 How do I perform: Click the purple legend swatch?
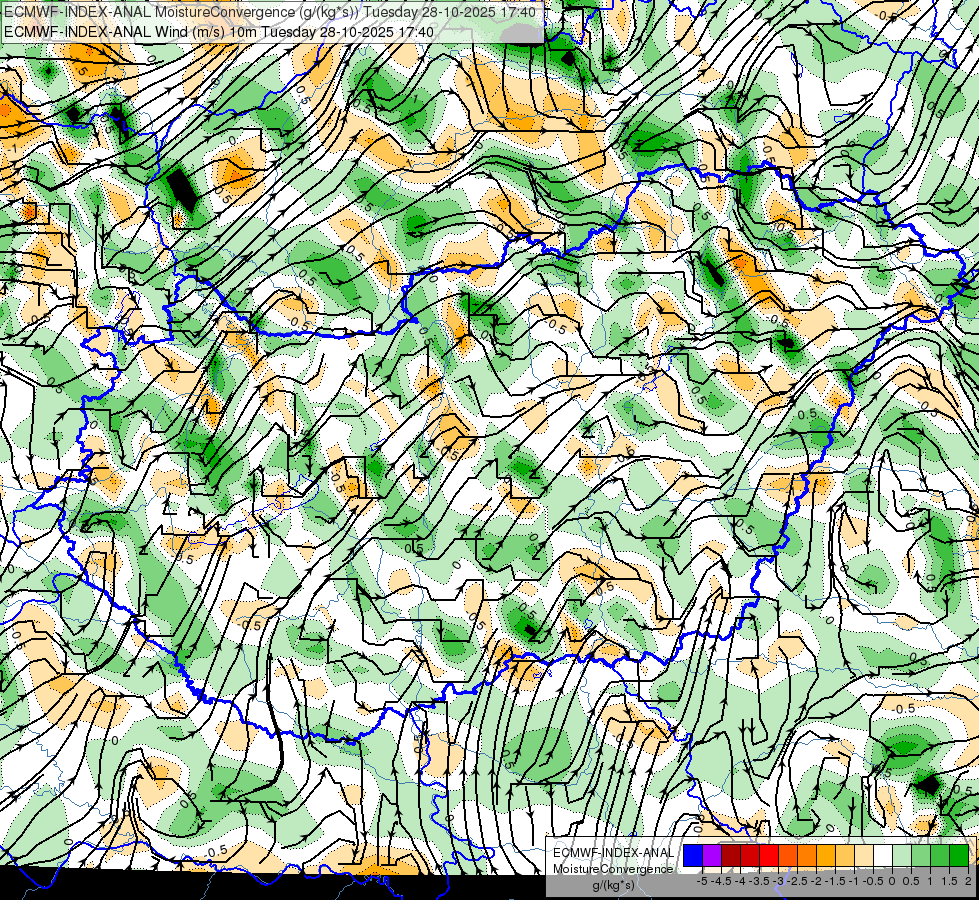712,856
